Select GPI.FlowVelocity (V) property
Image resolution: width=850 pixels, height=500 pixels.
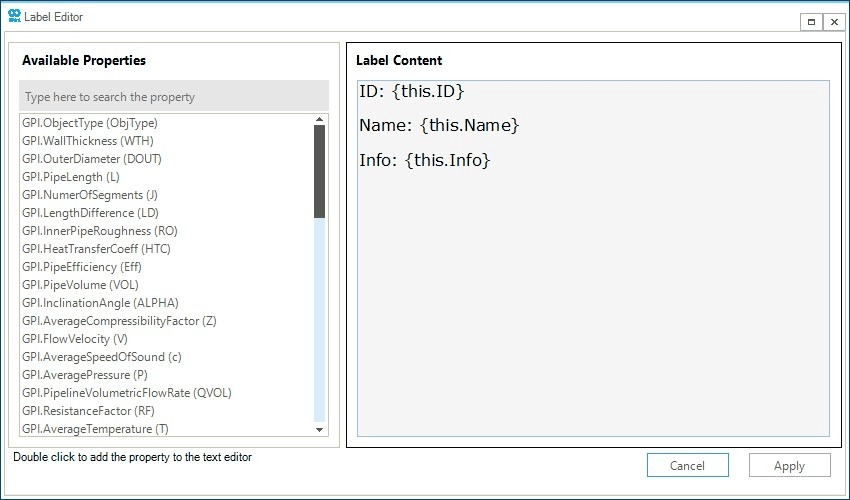click(75, 339)
